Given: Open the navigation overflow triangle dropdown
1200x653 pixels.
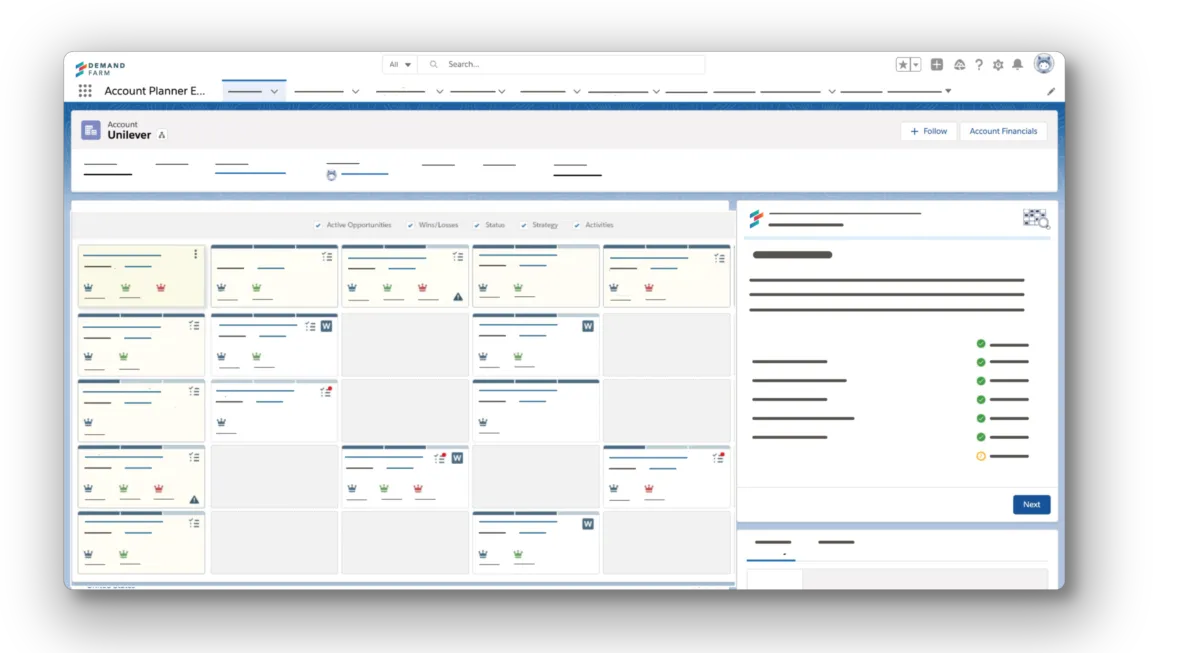Looking at the screenshot, I should [948, 90].
